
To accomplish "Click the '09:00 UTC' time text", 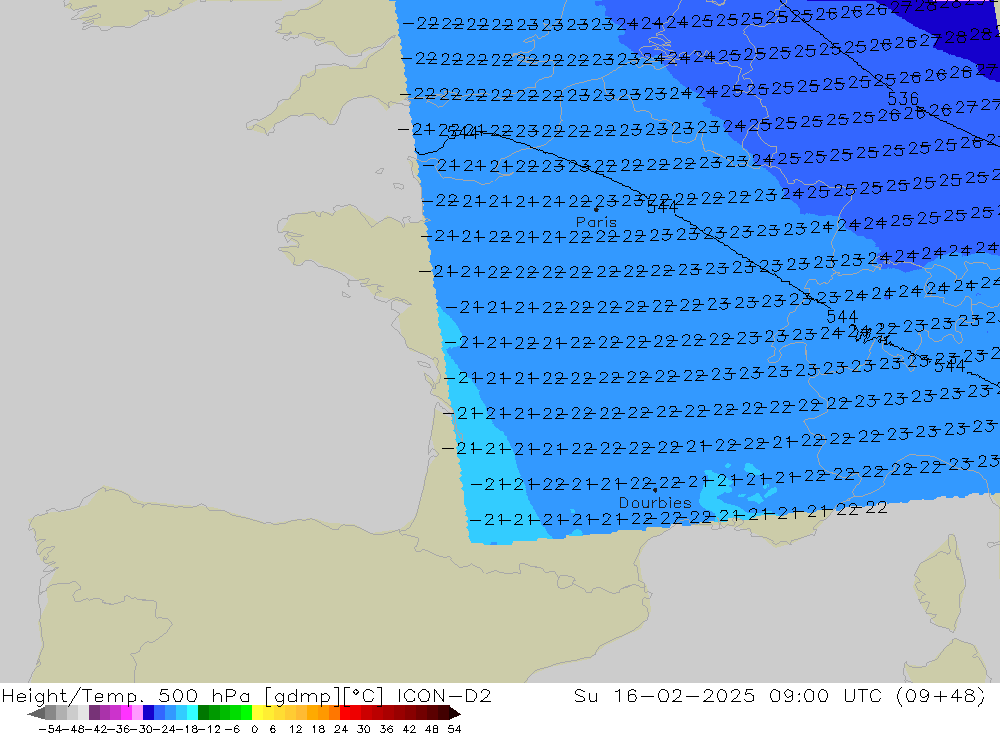I will [x=826, y=696].
